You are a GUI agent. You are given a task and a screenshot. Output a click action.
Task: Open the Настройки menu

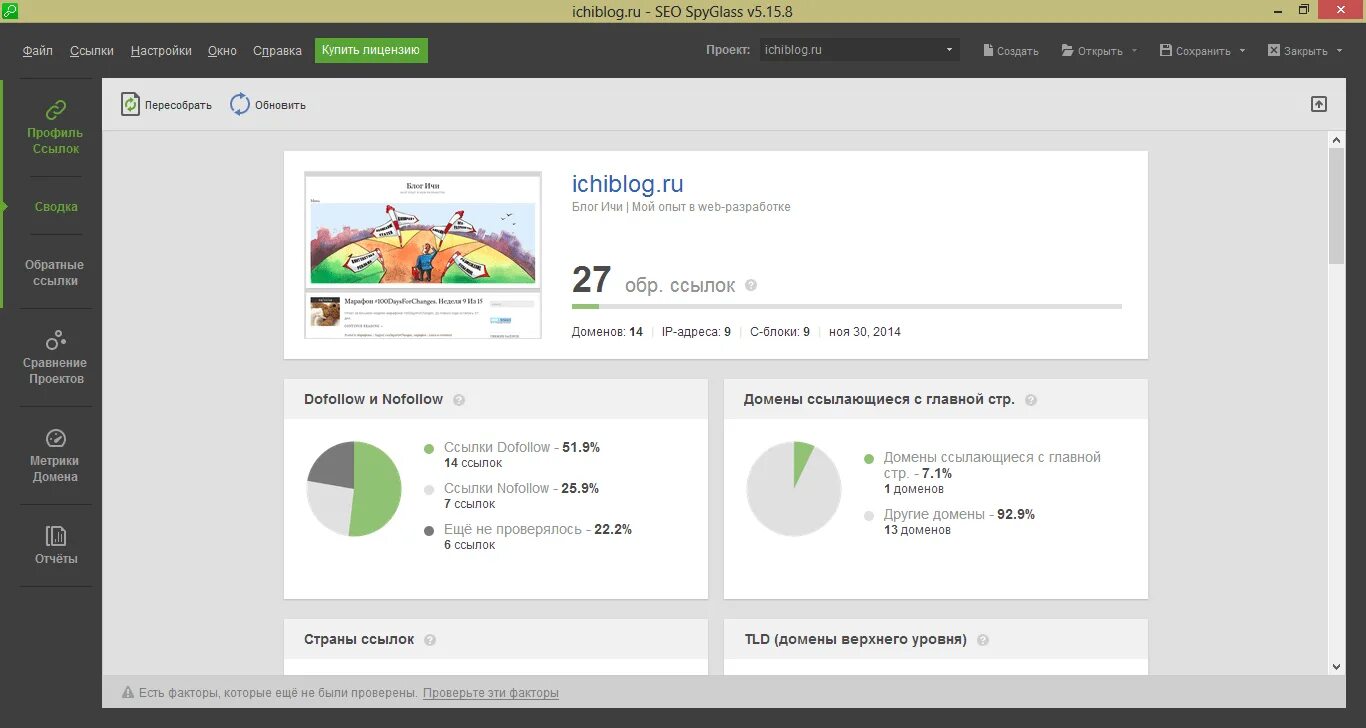point(161,50)
